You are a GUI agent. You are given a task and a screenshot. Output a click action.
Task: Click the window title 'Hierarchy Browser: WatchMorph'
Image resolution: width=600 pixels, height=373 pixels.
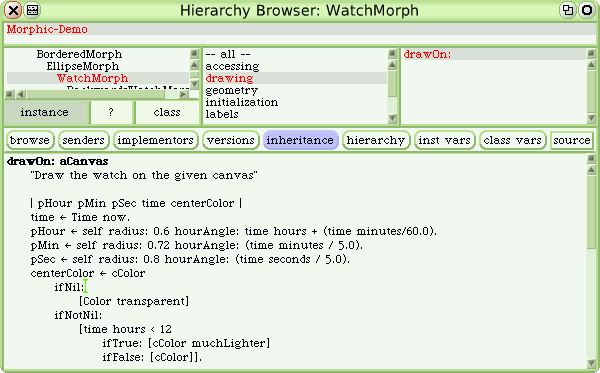299,10
